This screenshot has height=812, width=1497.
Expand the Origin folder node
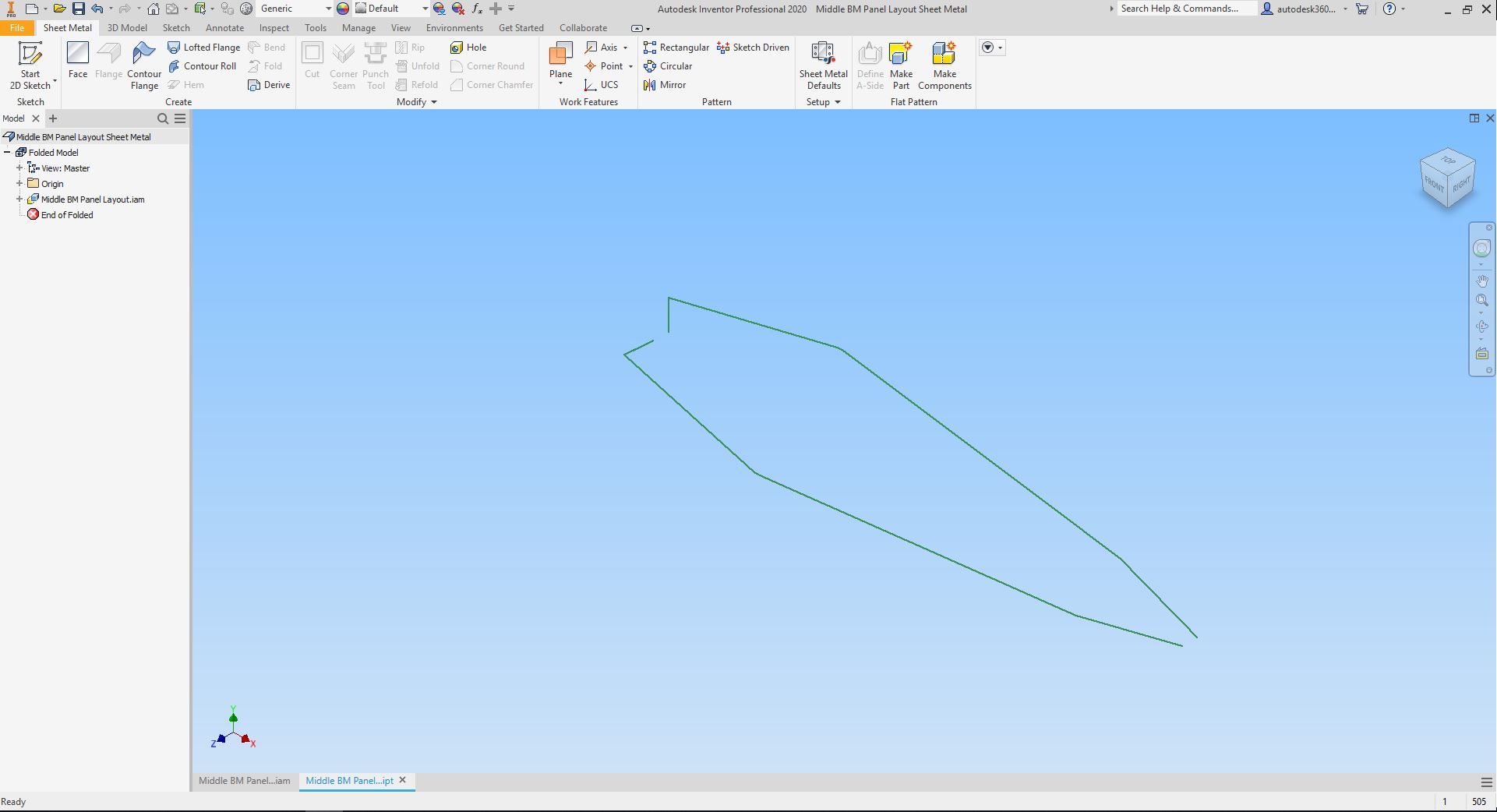coord(19,184)
